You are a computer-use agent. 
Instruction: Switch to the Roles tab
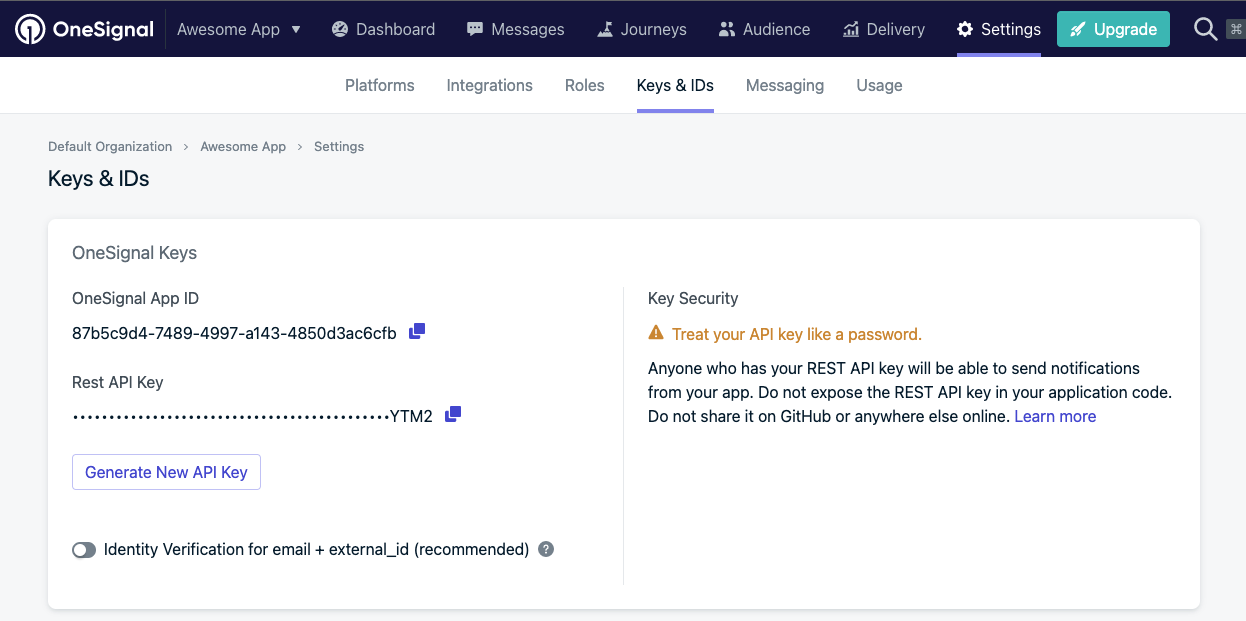click(584, 85)
